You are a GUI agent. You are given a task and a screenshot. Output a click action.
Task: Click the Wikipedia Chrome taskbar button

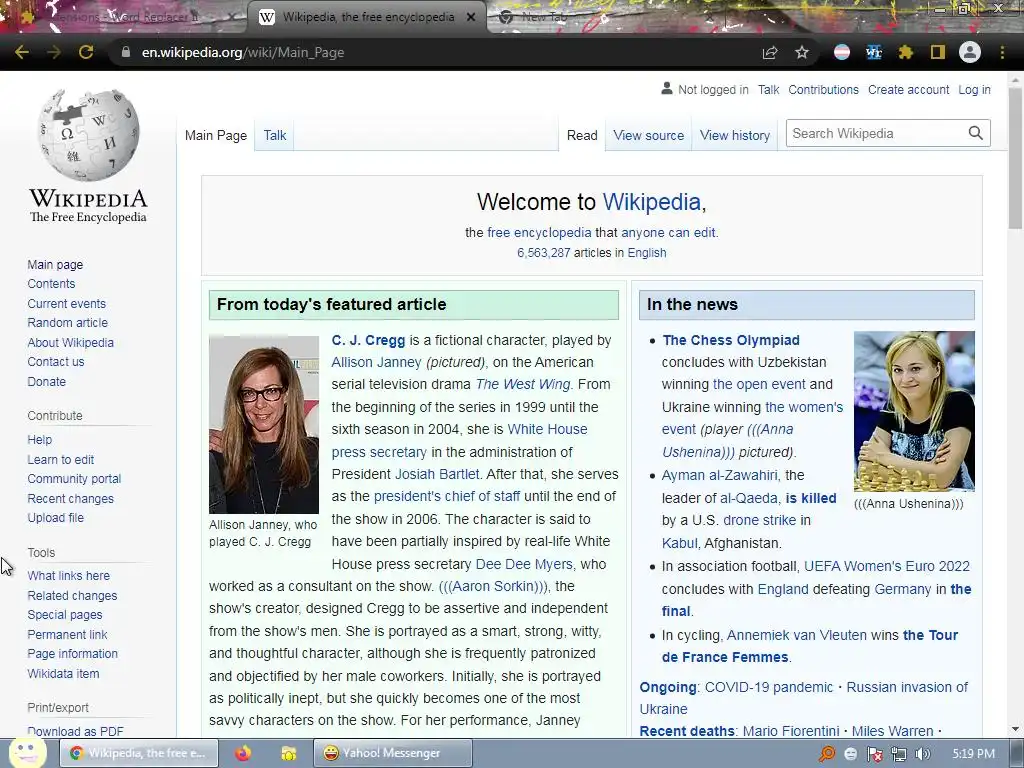(137, 753)
